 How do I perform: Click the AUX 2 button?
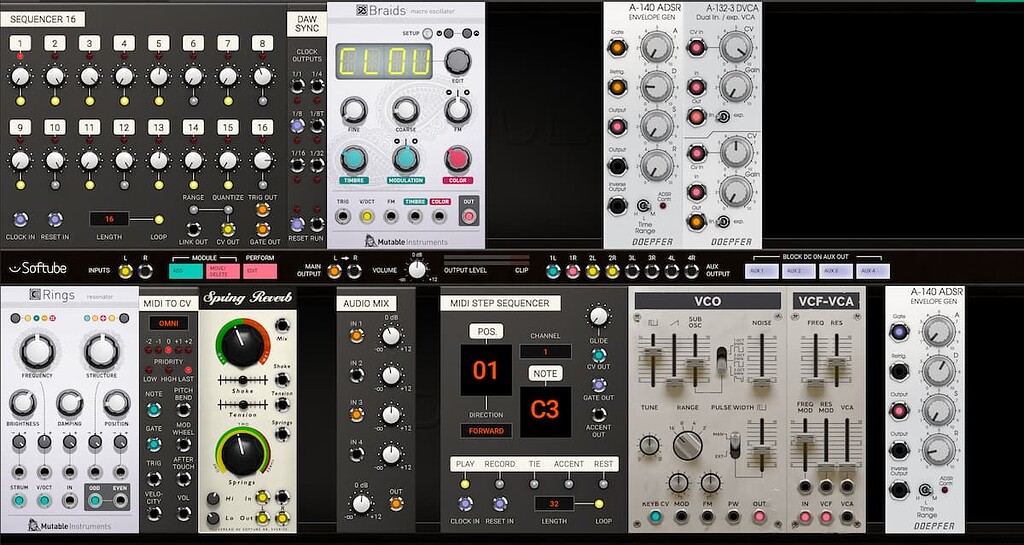(798, 270)
